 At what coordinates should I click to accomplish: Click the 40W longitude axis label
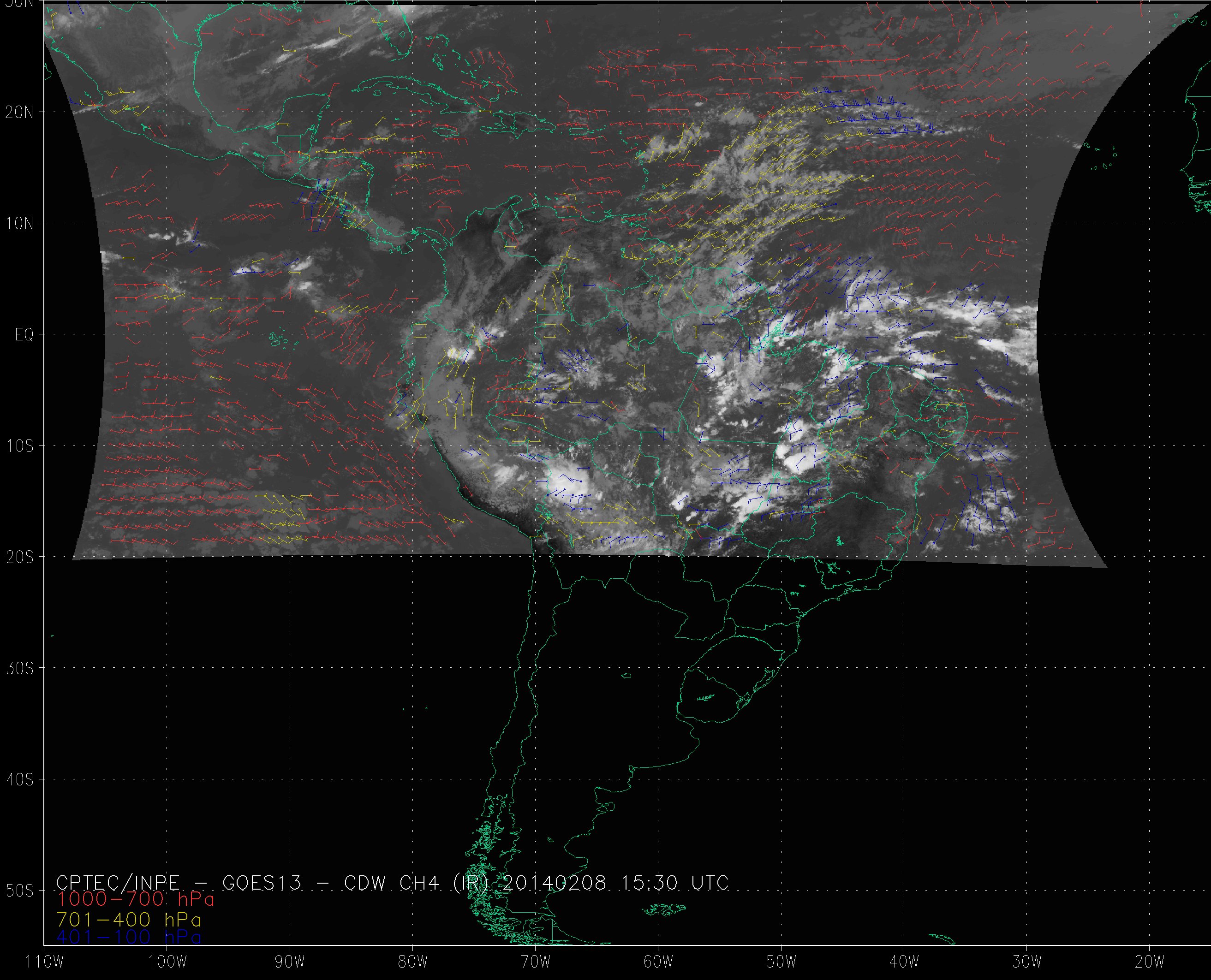[904, 962]
